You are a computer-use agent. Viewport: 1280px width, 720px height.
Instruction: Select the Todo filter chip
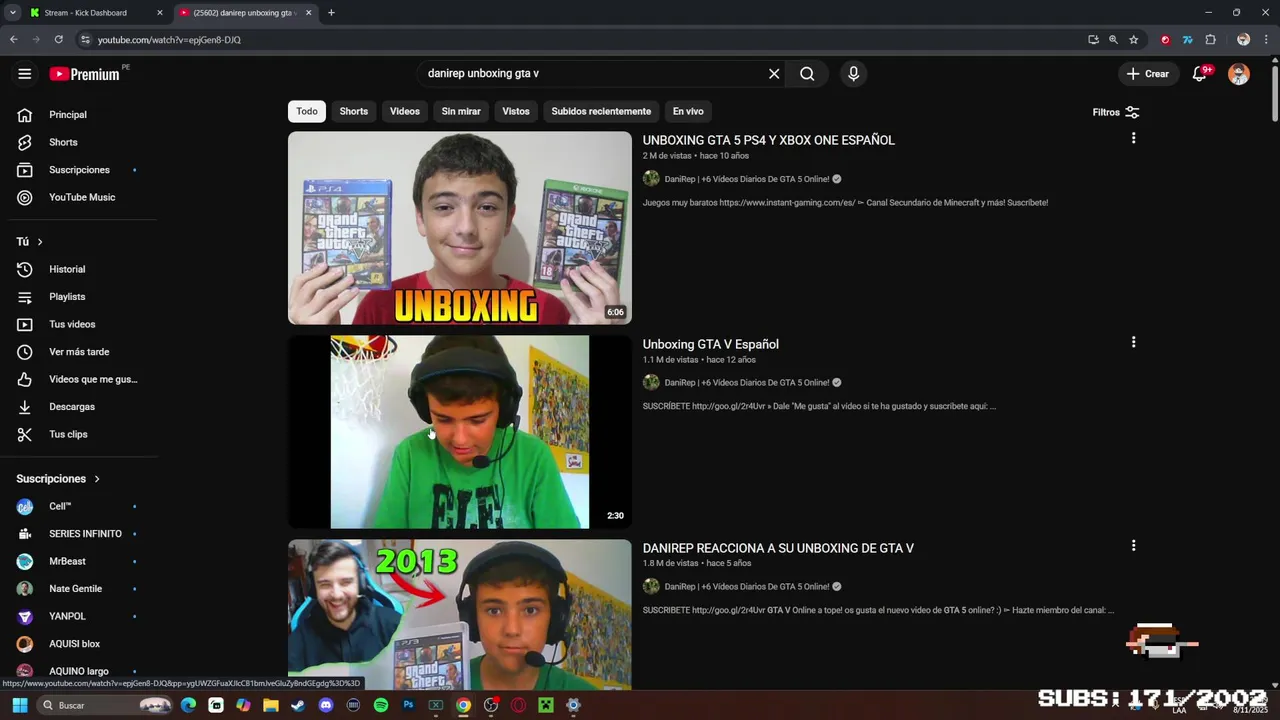[307, 111]
